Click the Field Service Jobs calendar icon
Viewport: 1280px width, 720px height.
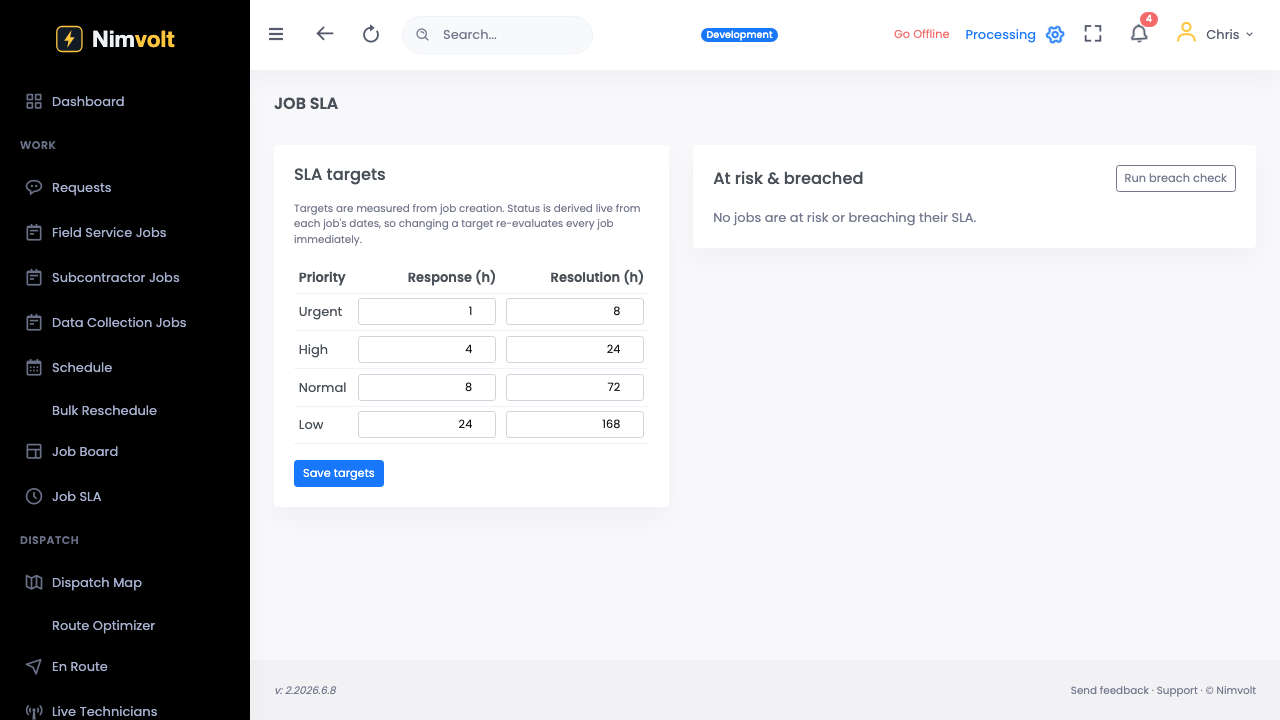pyautogui.click(x=34, y=232)
